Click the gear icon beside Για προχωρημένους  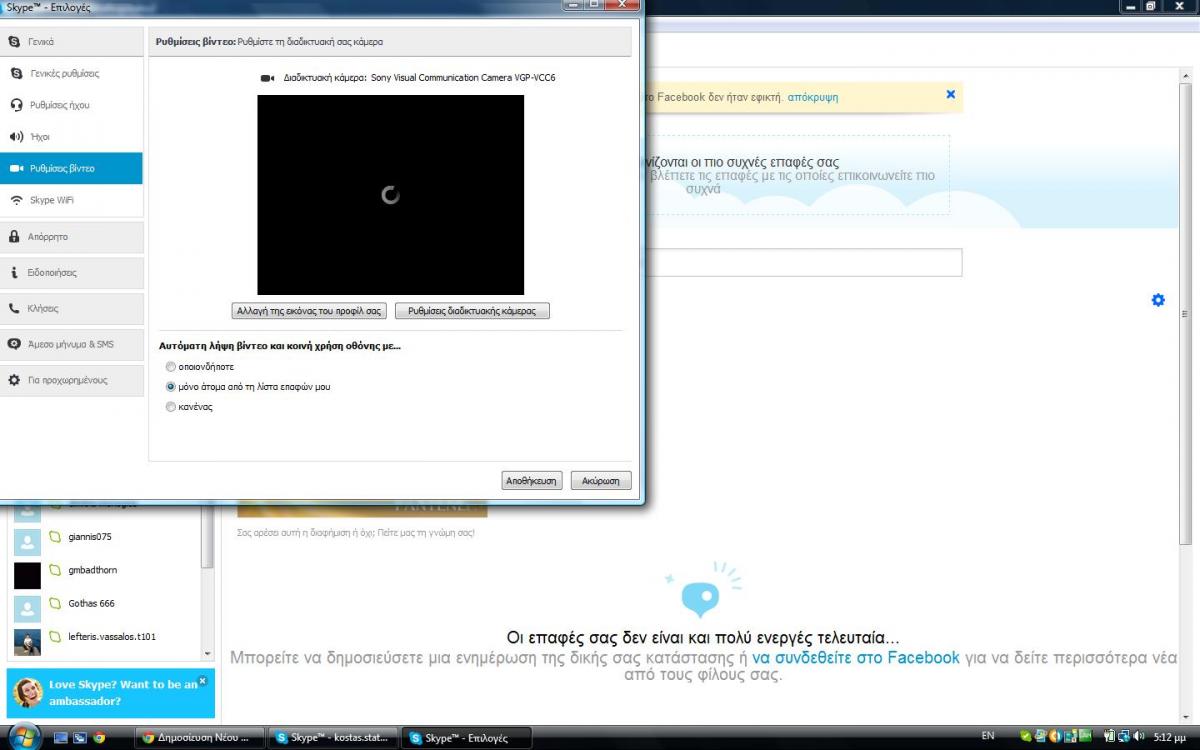coord(14,380)
